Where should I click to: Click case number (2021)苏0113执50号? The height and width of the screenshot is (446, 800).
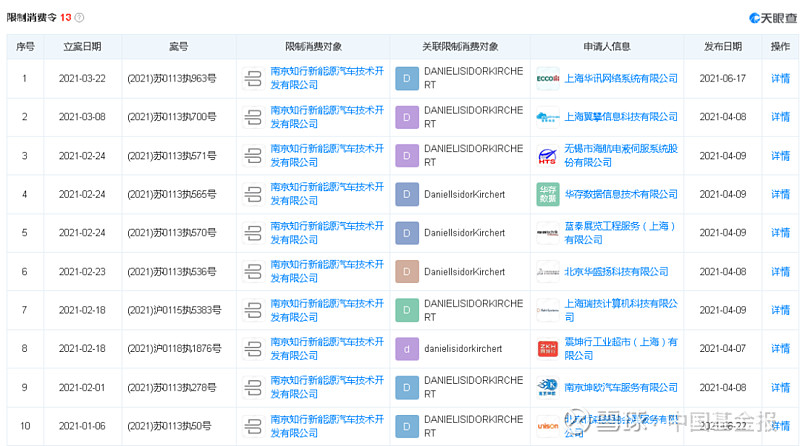169,426
